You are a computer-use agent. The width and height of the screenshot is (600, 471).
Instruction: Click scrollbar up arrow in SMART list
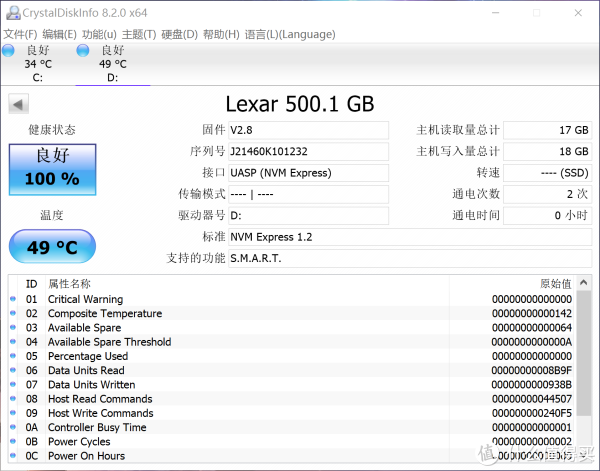pos(584,283)
